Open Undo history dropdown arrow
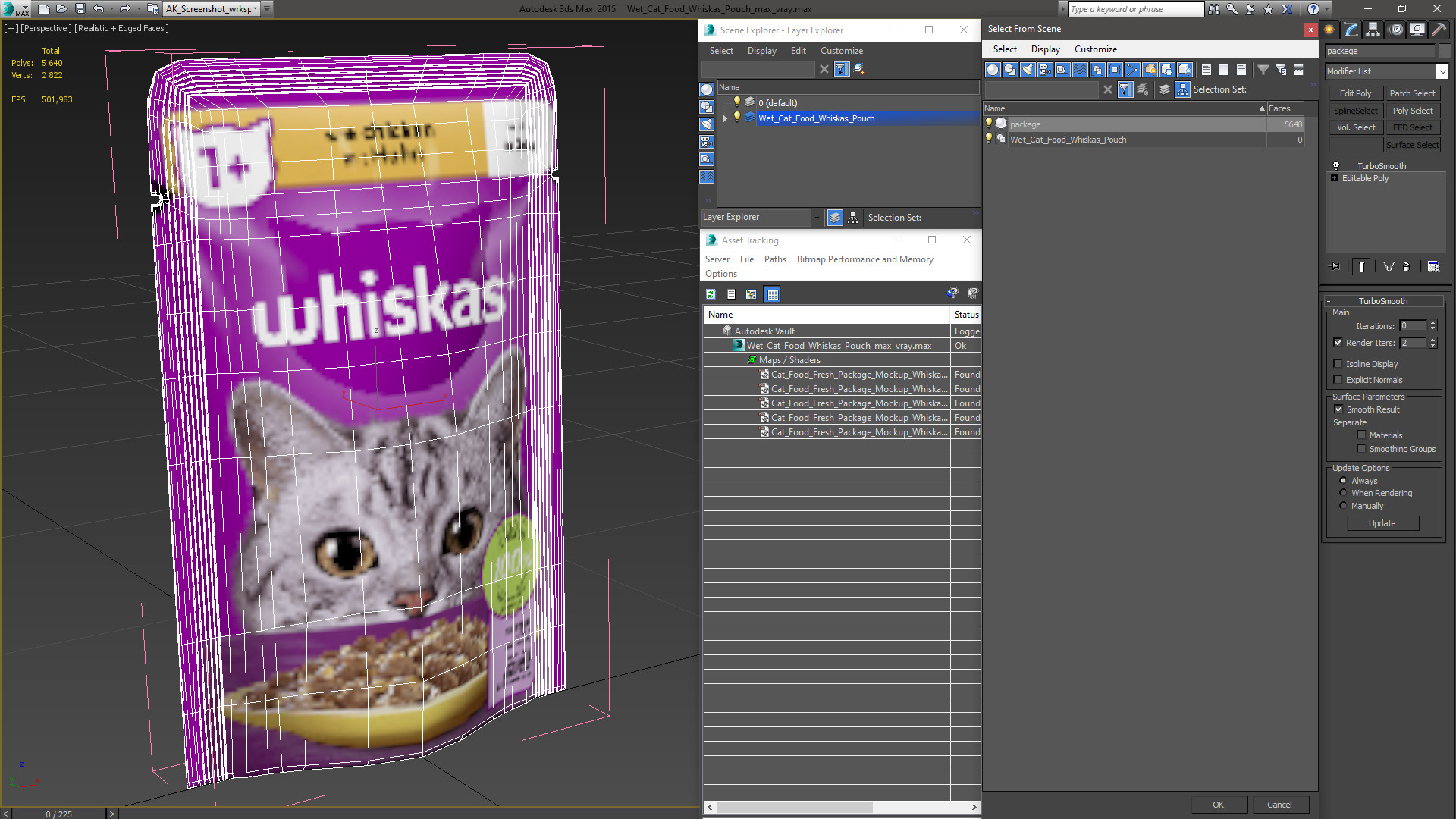The height and width of the screenshot is (819, 1456). tap(111, 9)
